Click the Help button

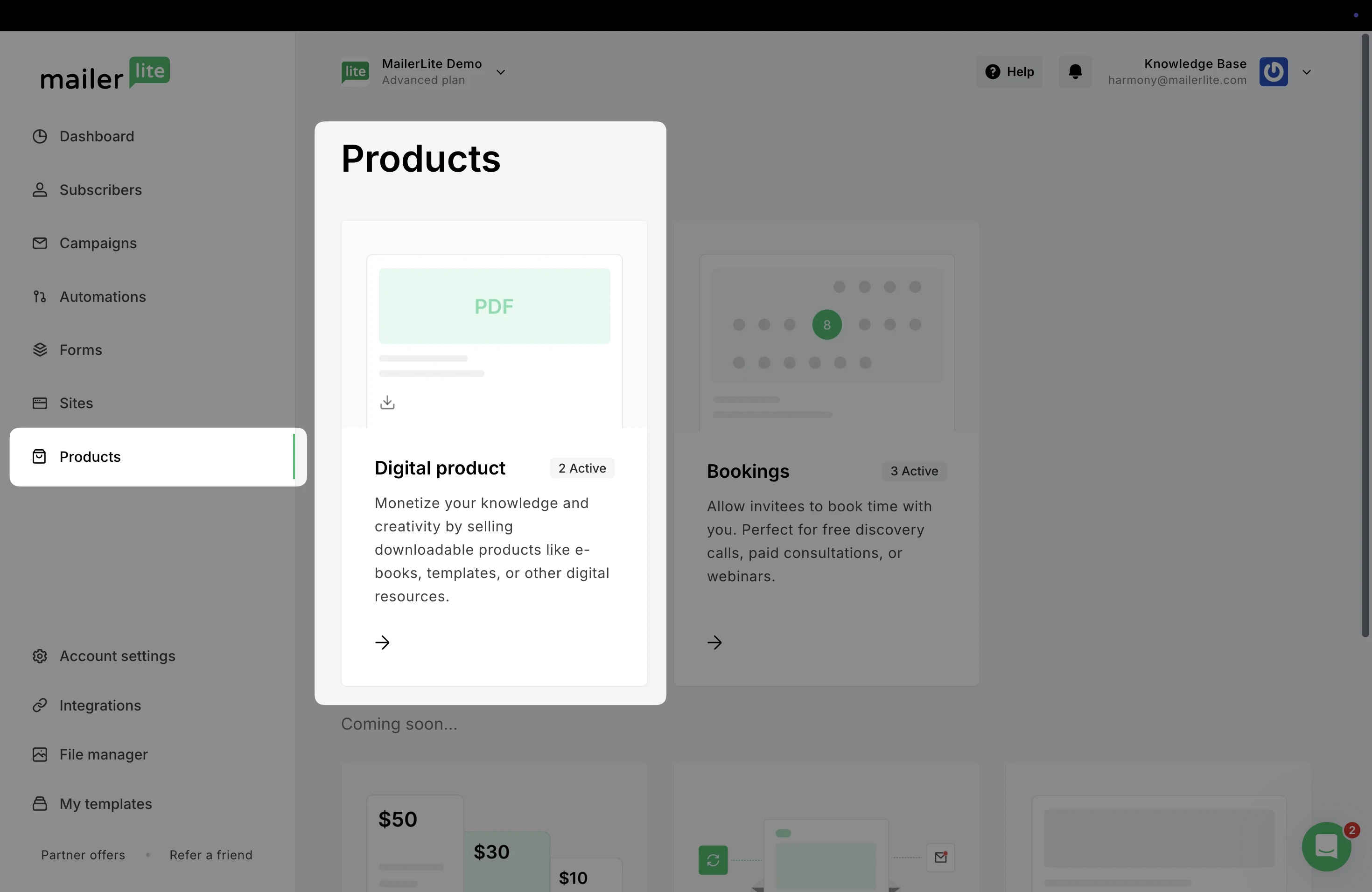1009,72
